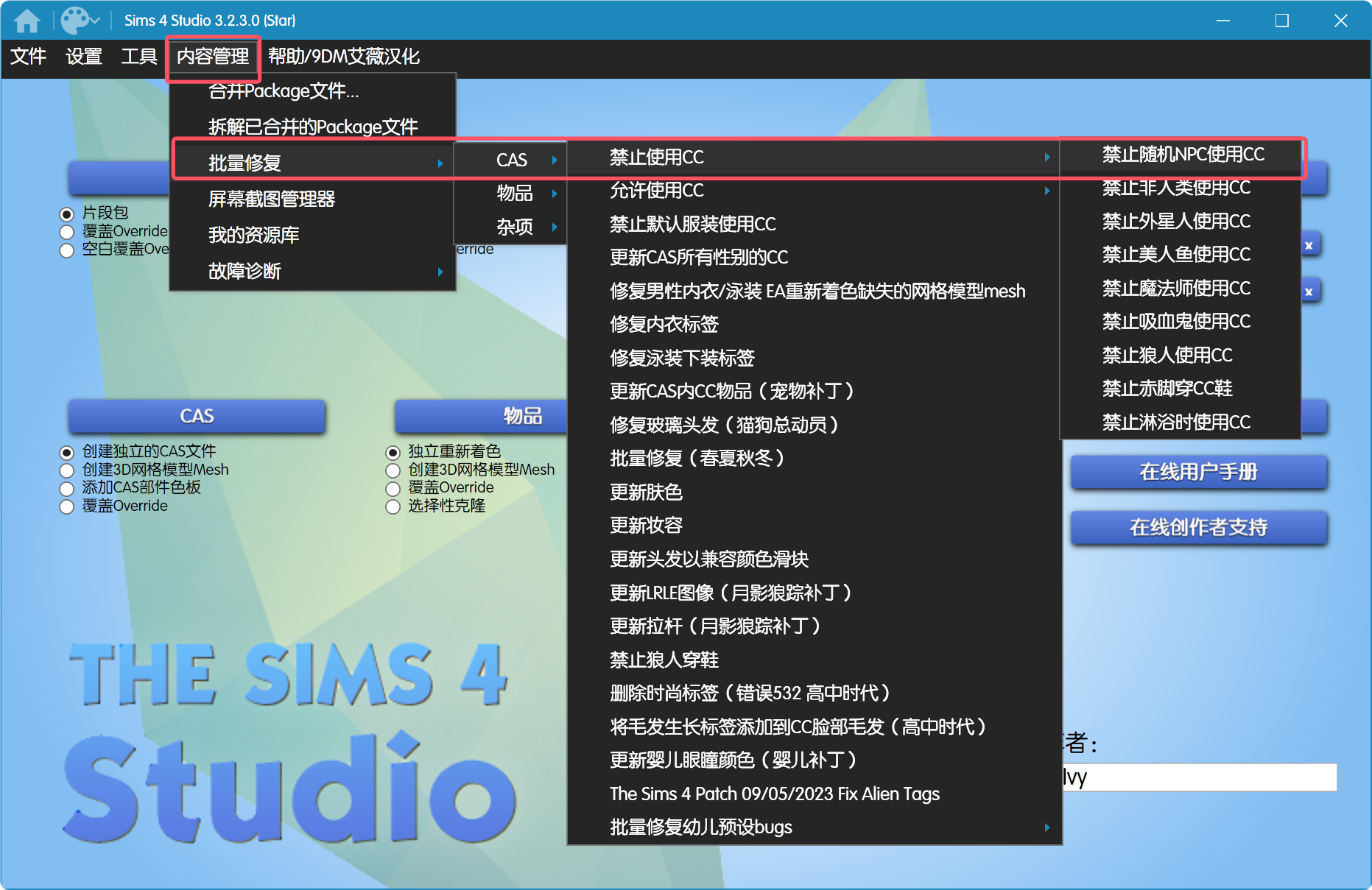Select 禁止赤脚穿CC鞋

coord(1181,389)
